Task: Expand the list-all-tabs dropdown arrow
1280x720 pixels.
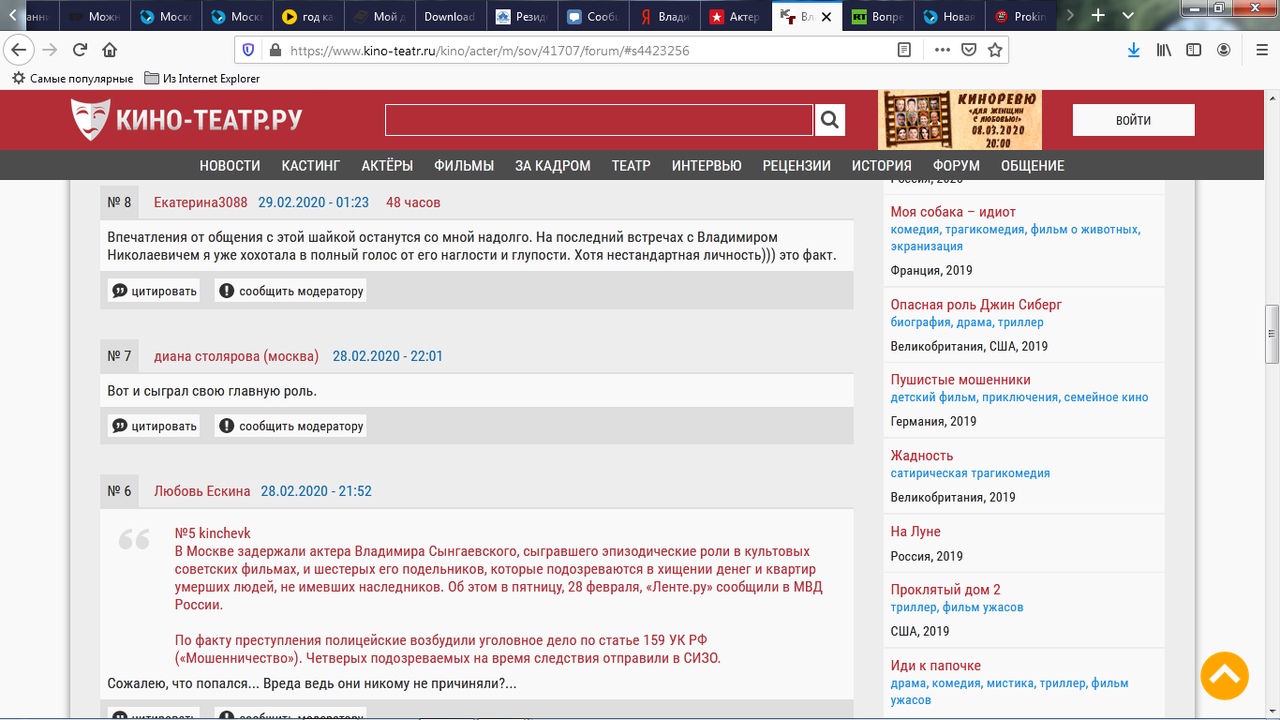Action: click(x=1126, y=16)
